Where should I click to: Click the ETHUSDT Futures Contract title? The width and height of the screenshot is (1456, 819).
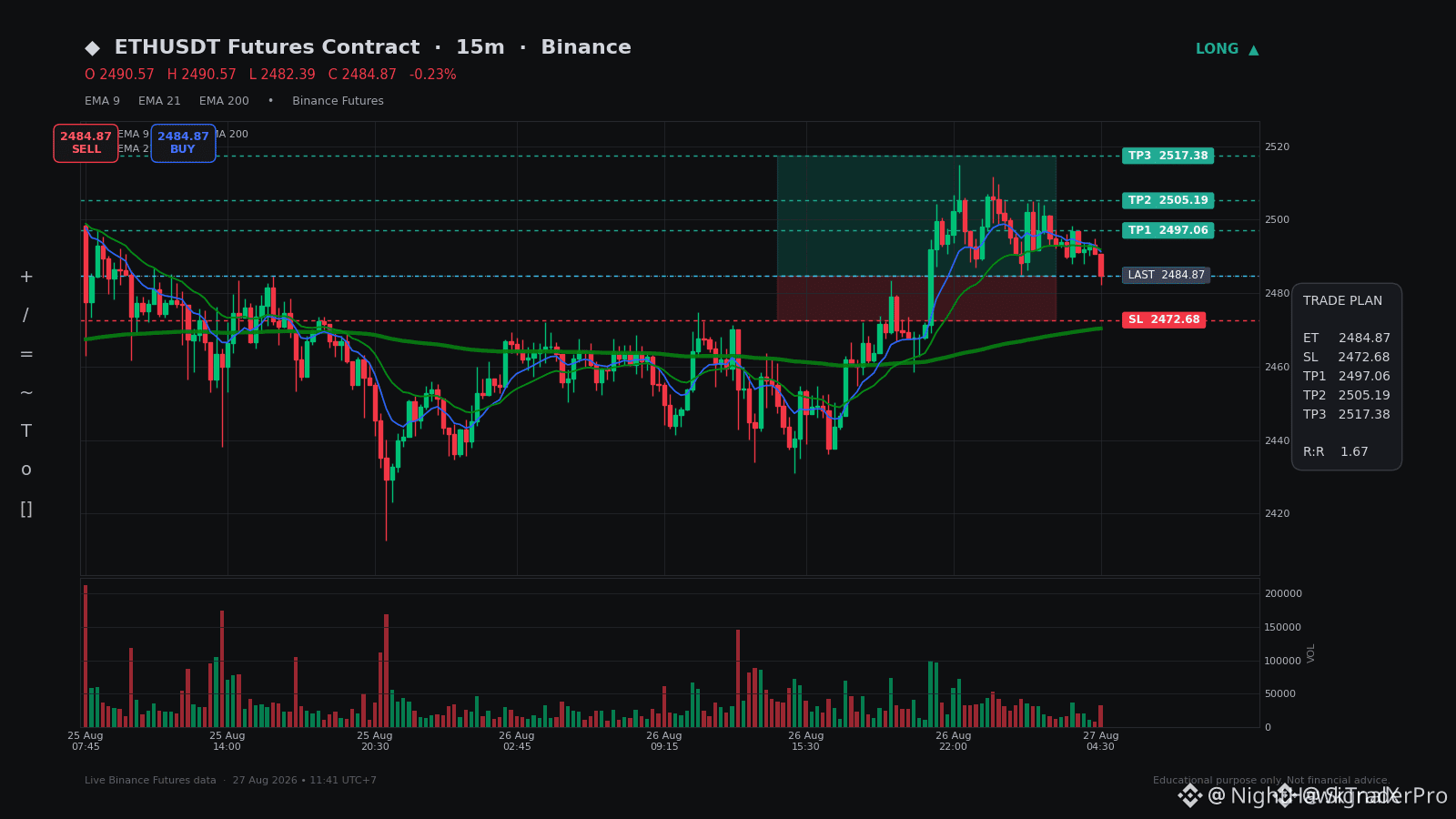pos(267,47)
